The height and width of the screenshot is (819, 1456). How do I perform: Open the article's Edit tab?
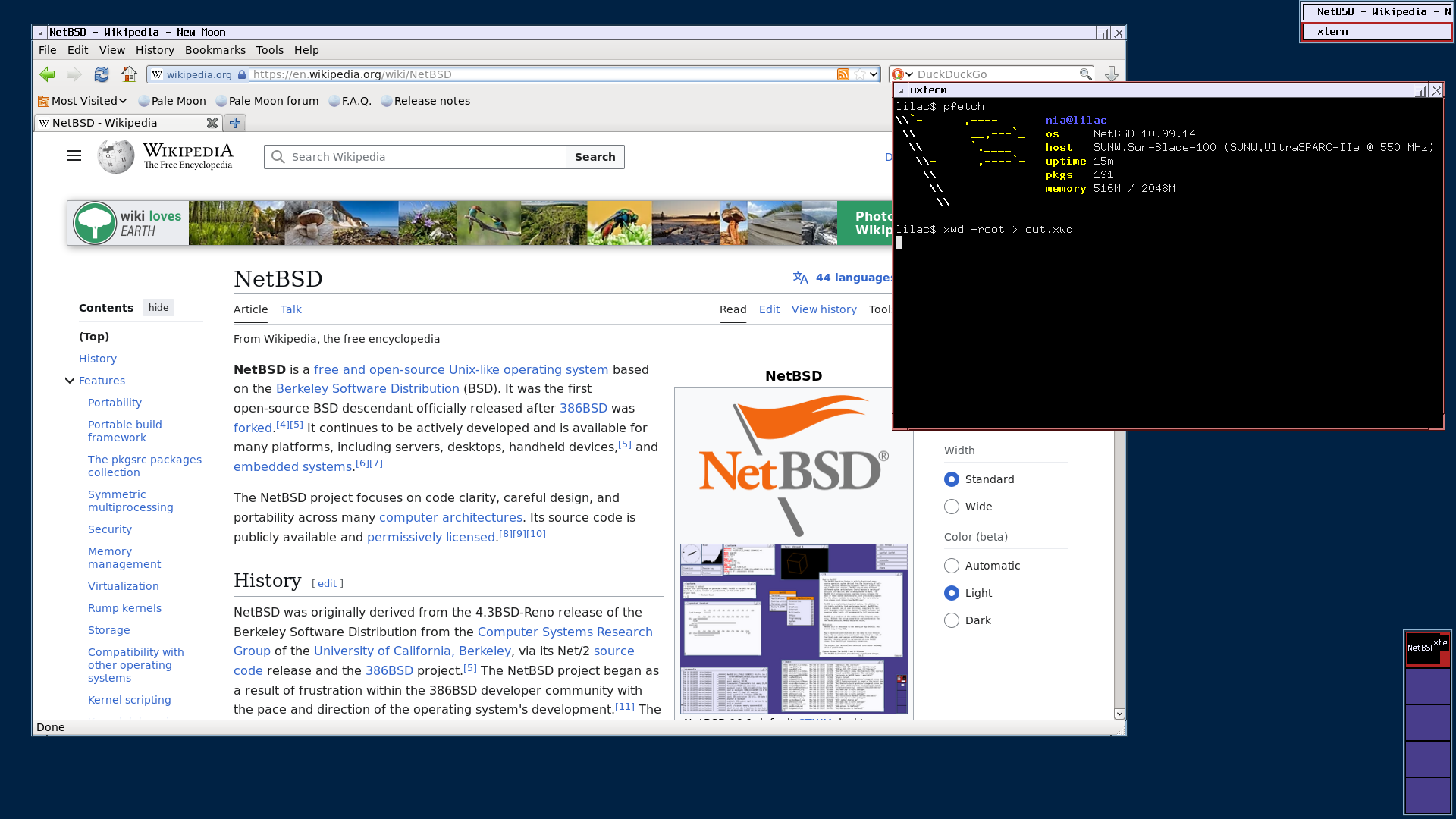(769, 309)
